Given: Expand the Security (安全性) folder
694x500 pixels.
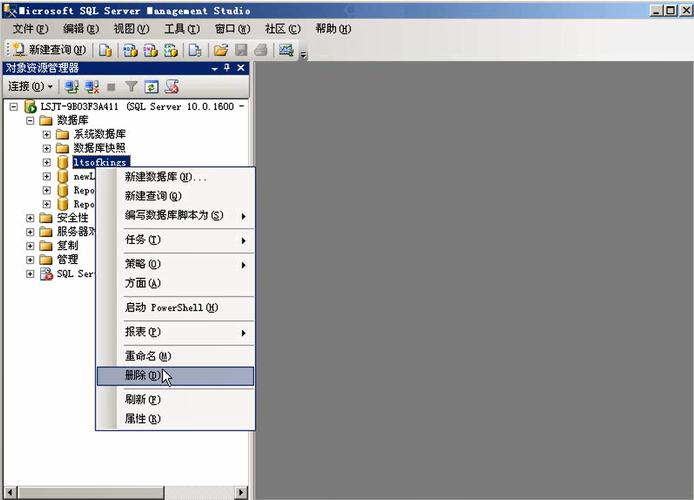Looking at the screenshot, I should pyautogui.click(x=30, y=218).
